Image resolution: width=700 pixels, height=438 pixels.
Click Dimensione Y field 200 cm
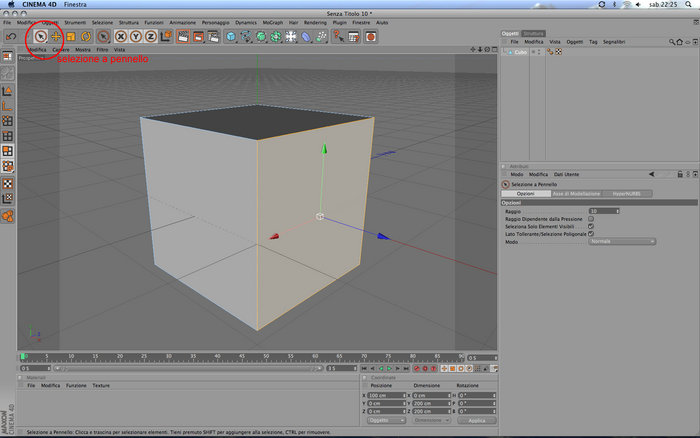point(431,403)
